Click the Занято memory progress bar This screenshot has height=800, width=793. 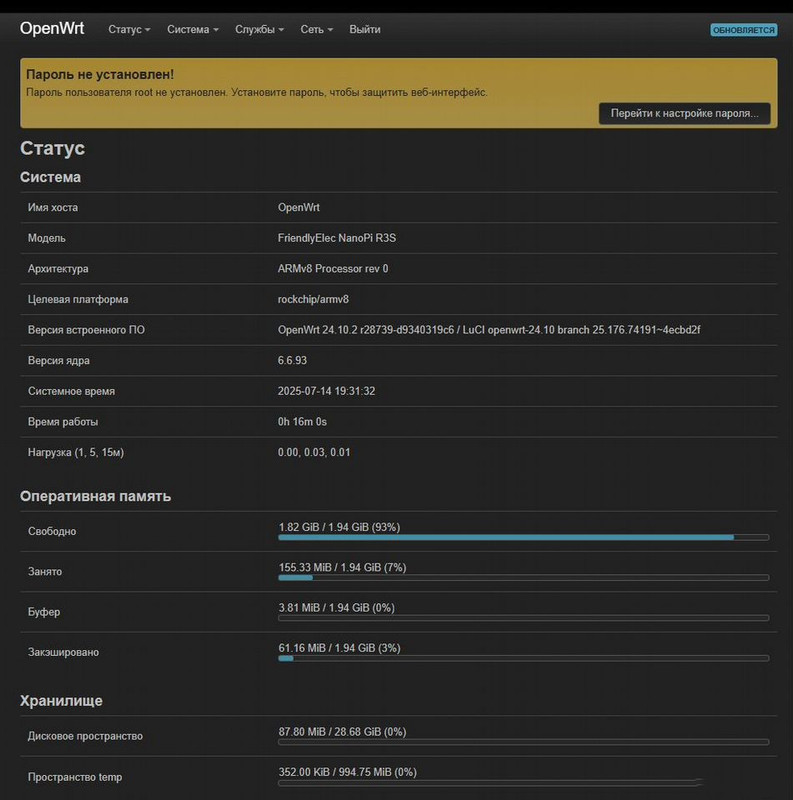[524, 578]
